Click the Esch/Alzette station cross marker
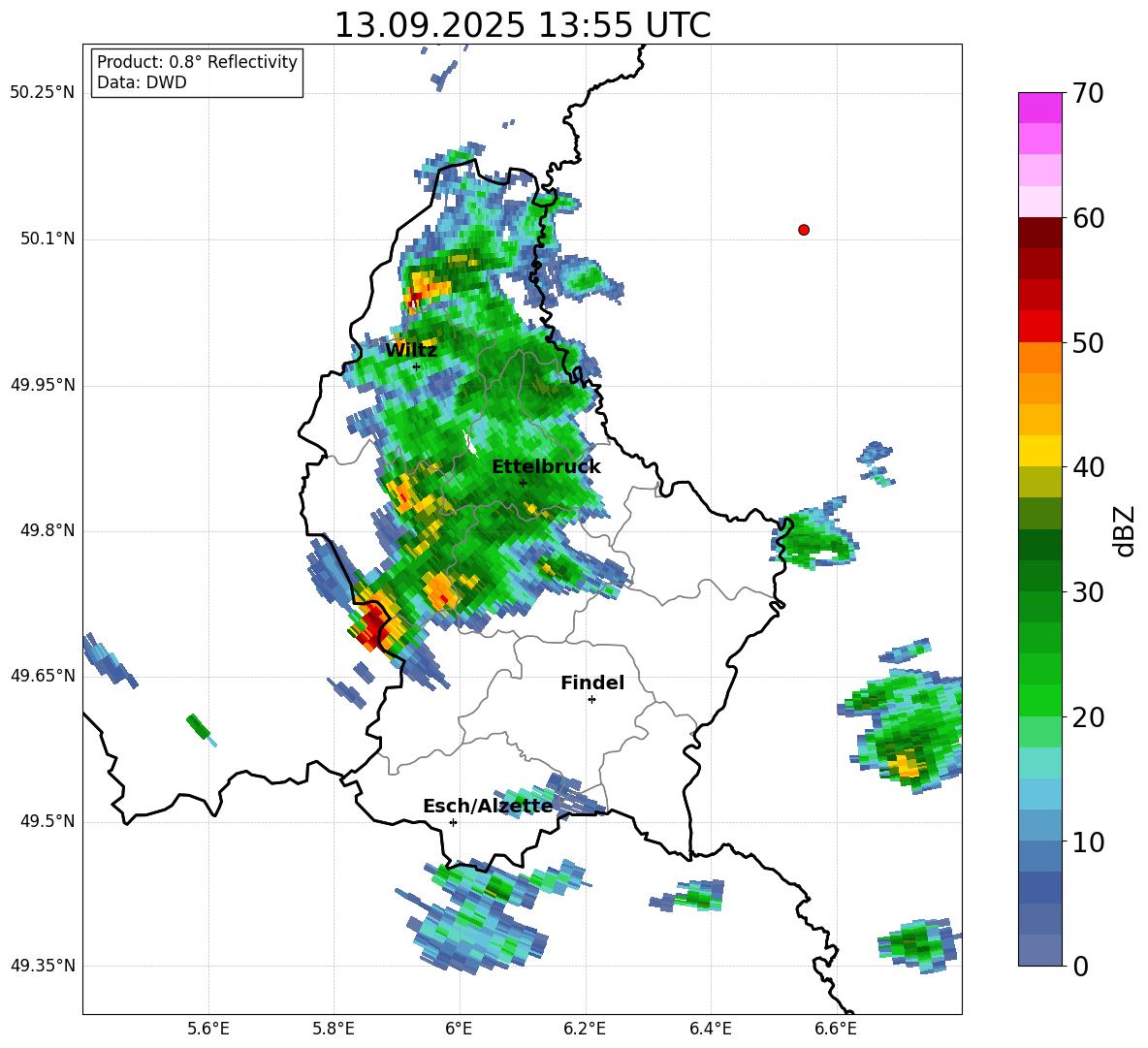Viewport: 1148px width, 1048px height. 453,822
